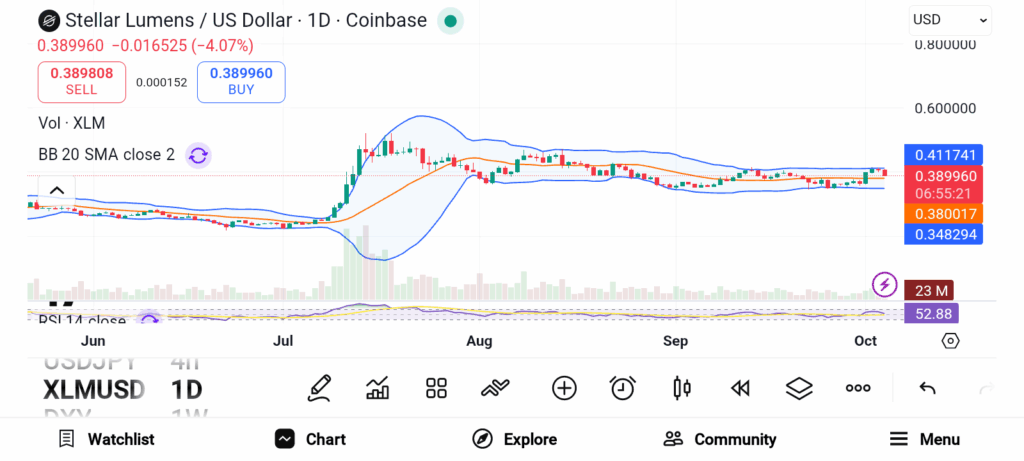1024x461 pixels.
Task: Open the layout grid icon
Action: coord(436,388)
